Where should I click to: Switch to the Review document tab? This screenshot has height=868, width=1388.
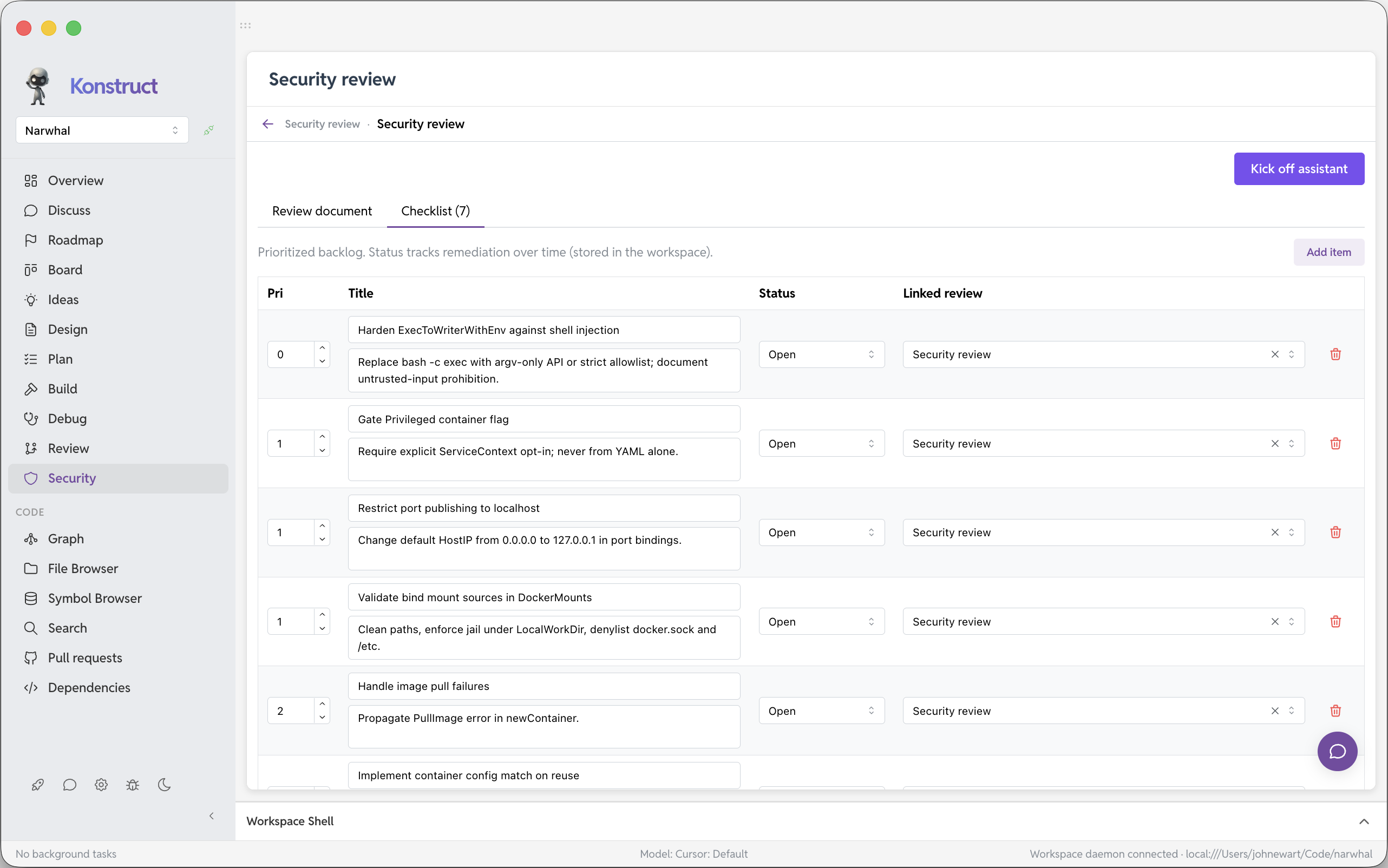point(322,211)
